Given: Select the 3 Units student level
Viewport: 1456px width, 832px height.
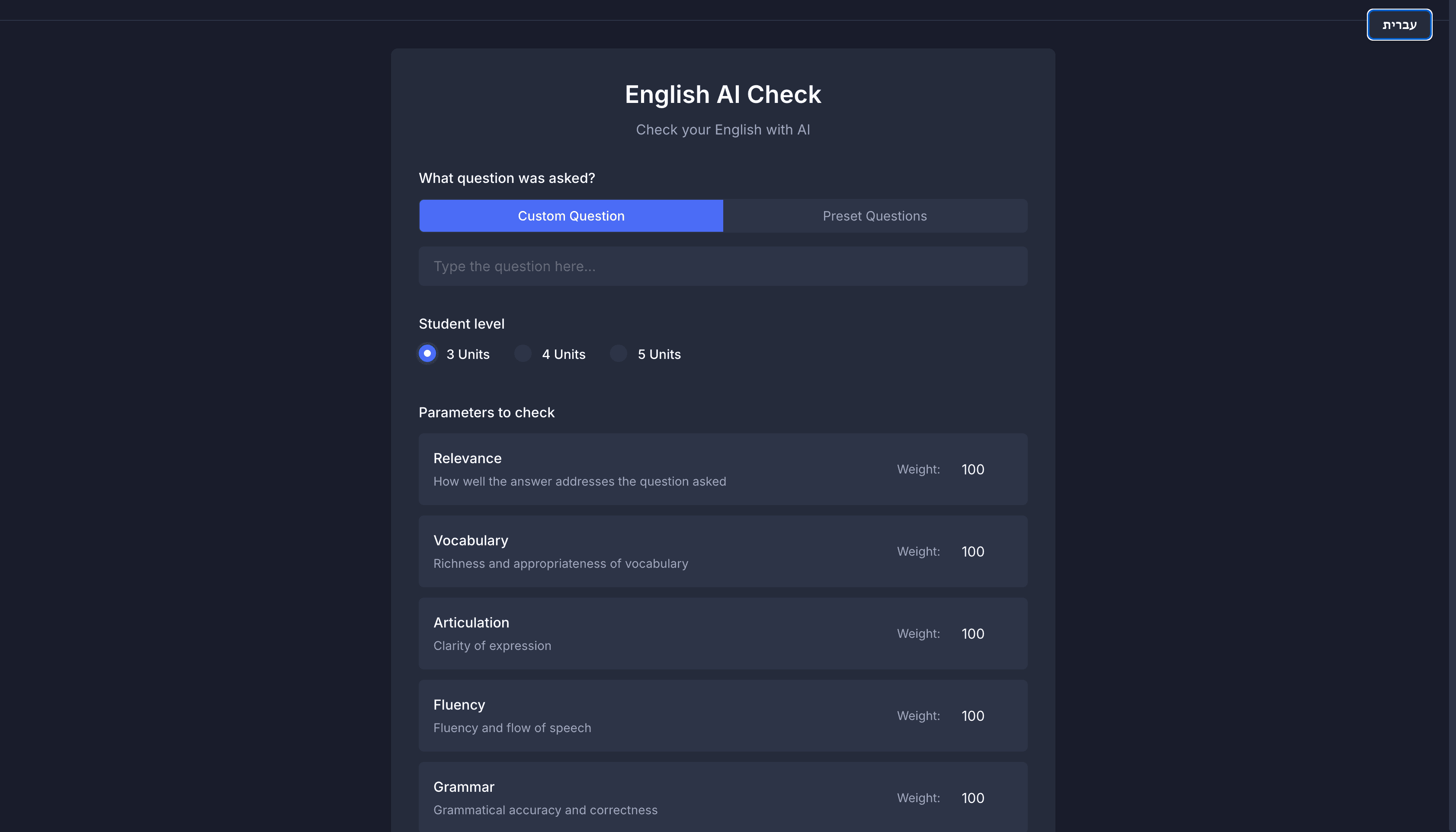Looking at the screenshot, I should (x=427, y=354).
